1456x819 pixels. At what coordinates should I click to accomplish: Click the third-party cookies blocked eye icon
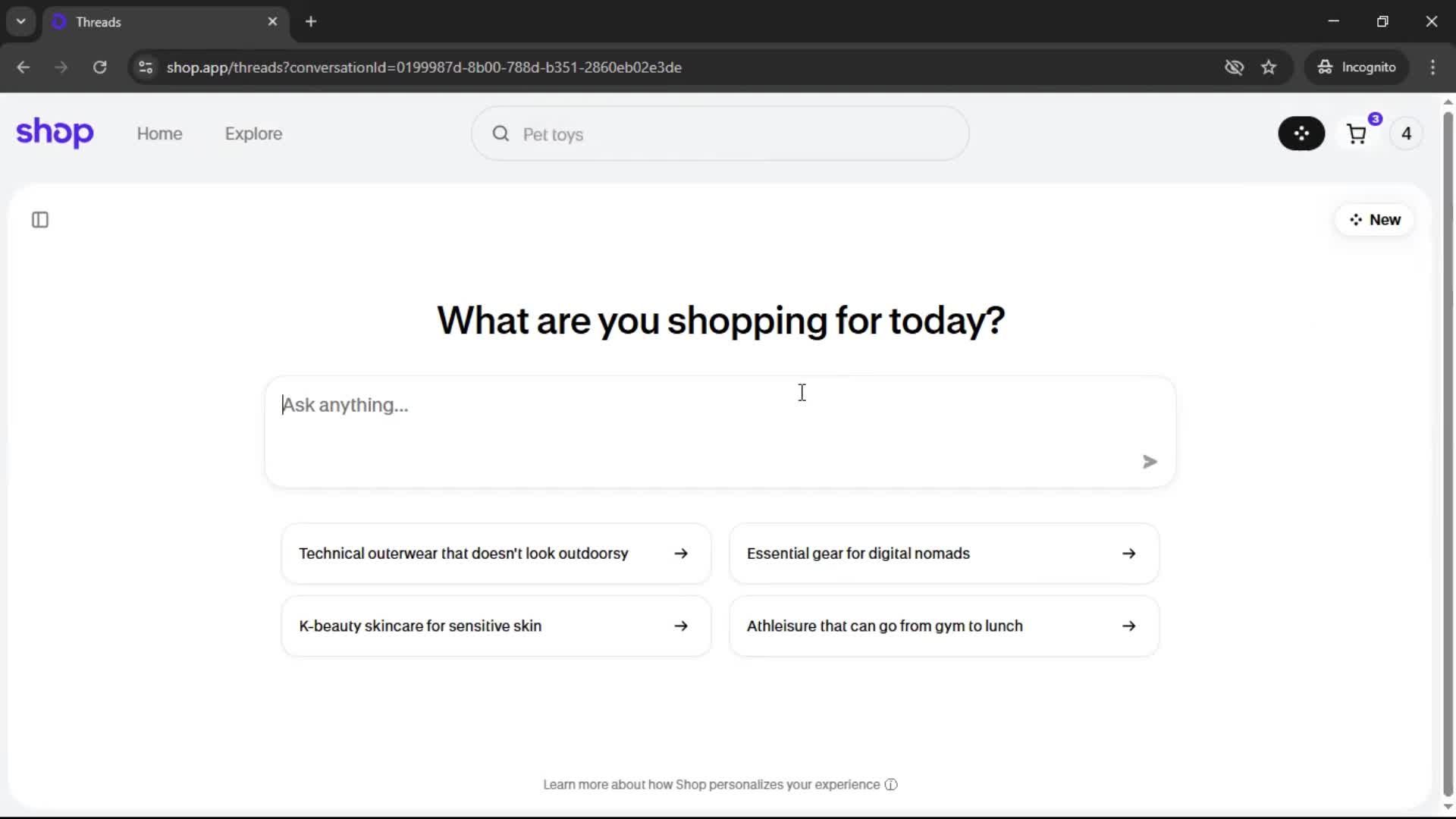1234,67
